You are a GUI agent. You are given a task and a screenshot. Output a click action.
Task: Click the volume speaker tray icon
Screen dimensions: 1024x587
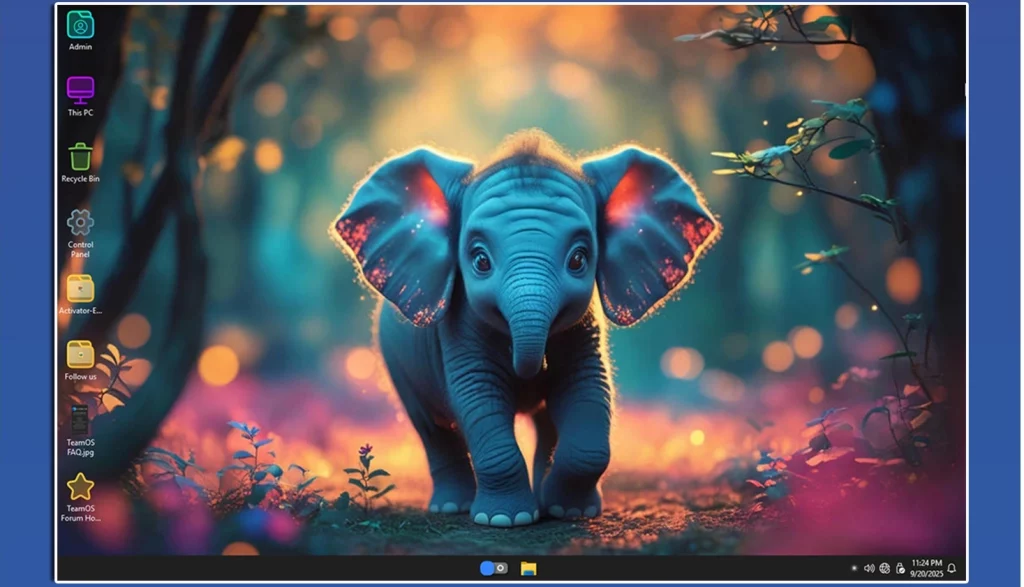coord(869,568)
